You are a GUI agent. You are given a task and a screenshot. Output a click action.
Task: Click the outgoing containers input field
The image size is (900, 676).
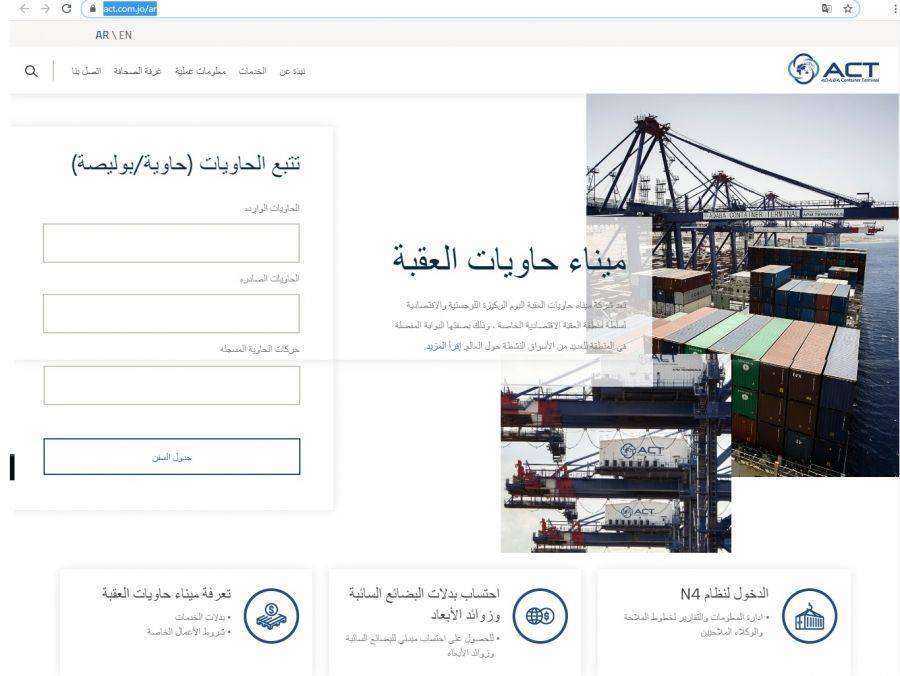click(x=171, y=313)
